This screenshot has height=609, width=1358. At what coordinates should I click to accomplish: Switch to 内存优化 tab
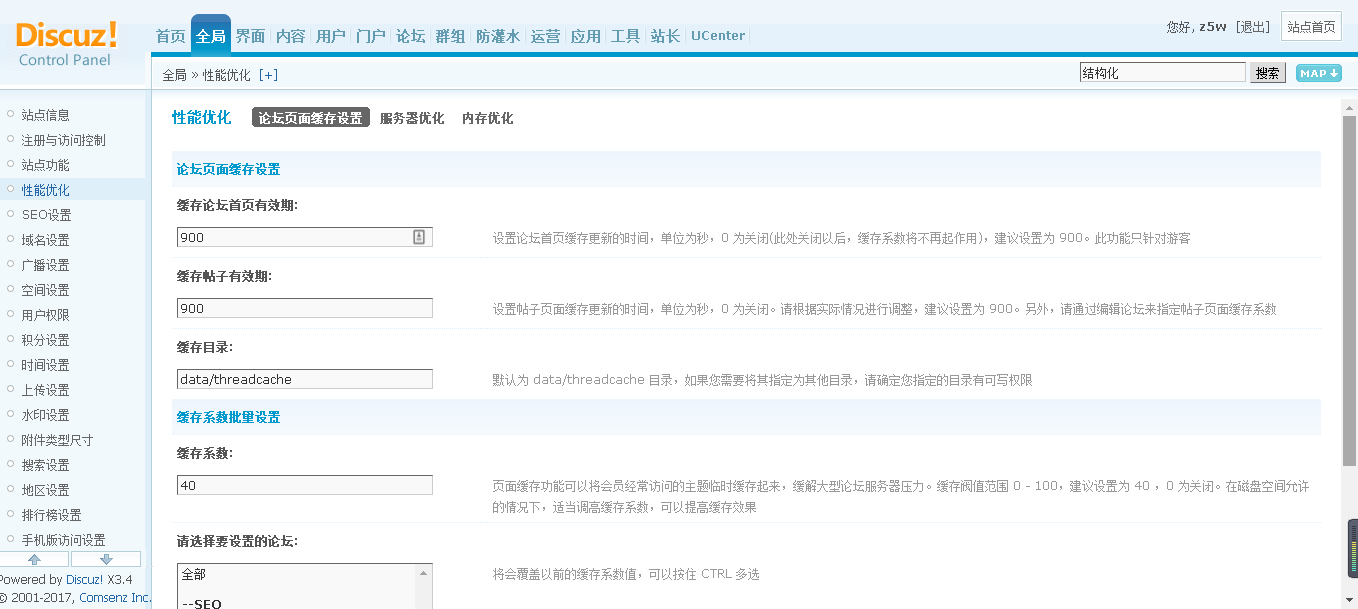click(x=487, y=118)
